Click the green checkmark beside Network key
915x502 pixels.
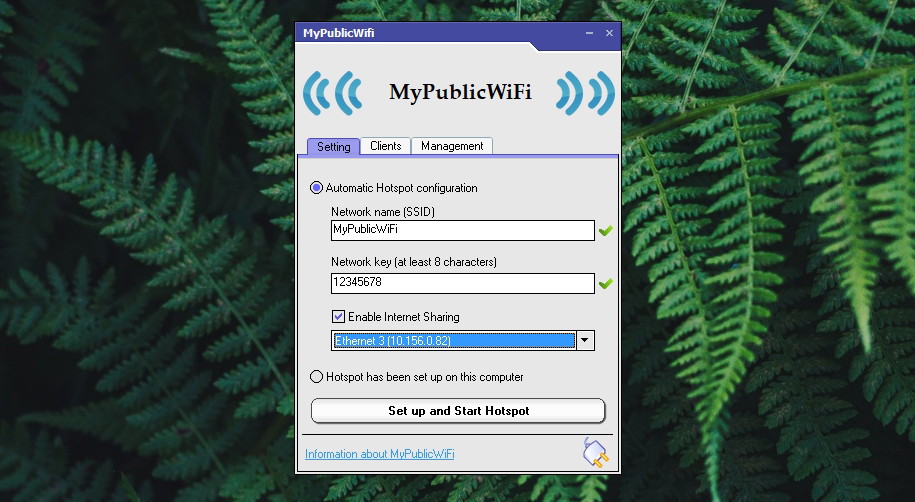(606, 283)
